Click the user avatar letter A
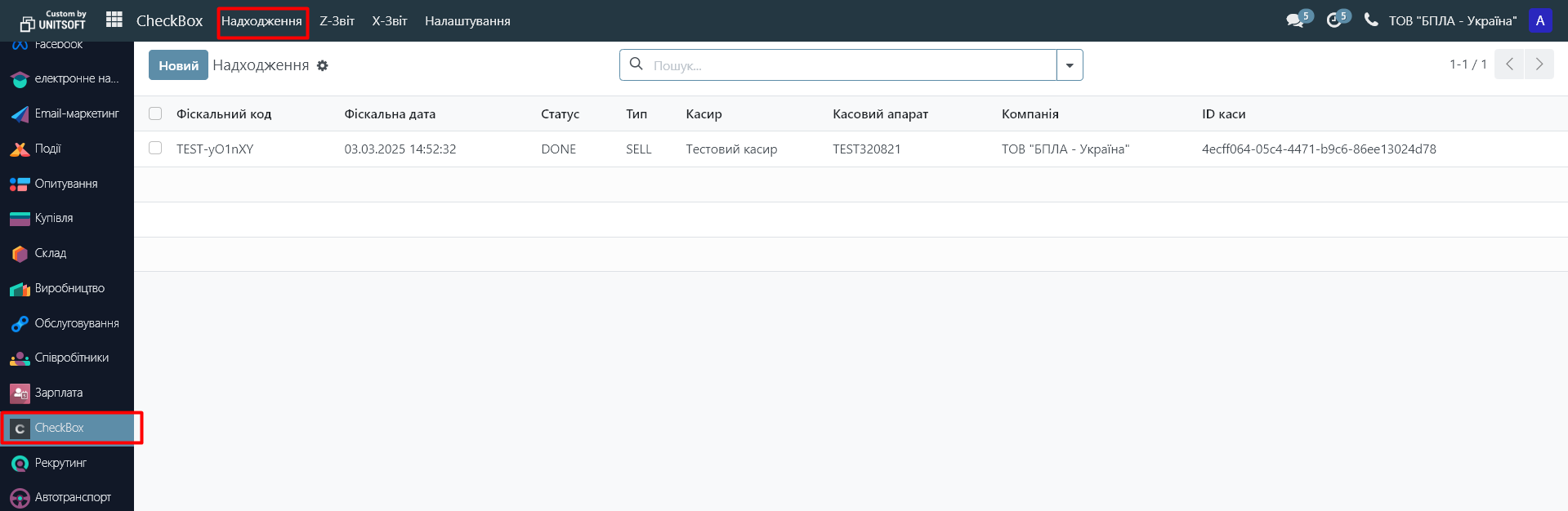 [x=1539, y=20]
